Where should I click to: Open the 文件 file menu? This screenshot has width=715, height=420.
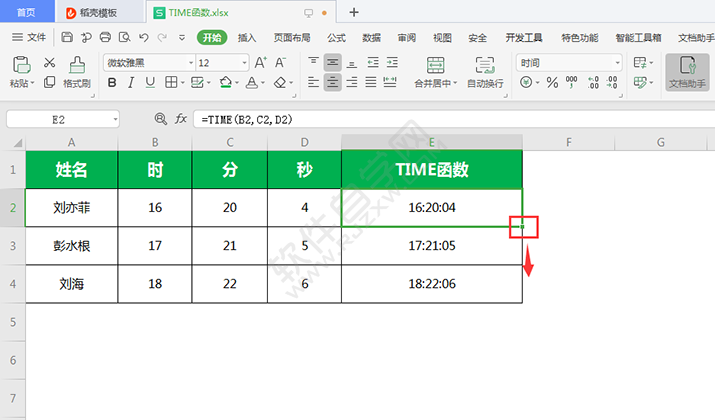pos(29,37)
